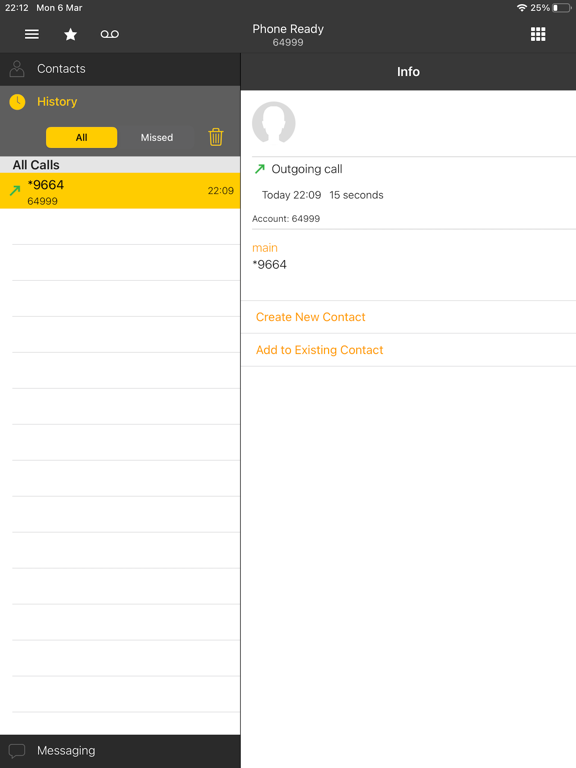Image resolution: width=576 pixels, height=768 pixels.
Task: Select the *9664 call entry
Action: (120, 191)
